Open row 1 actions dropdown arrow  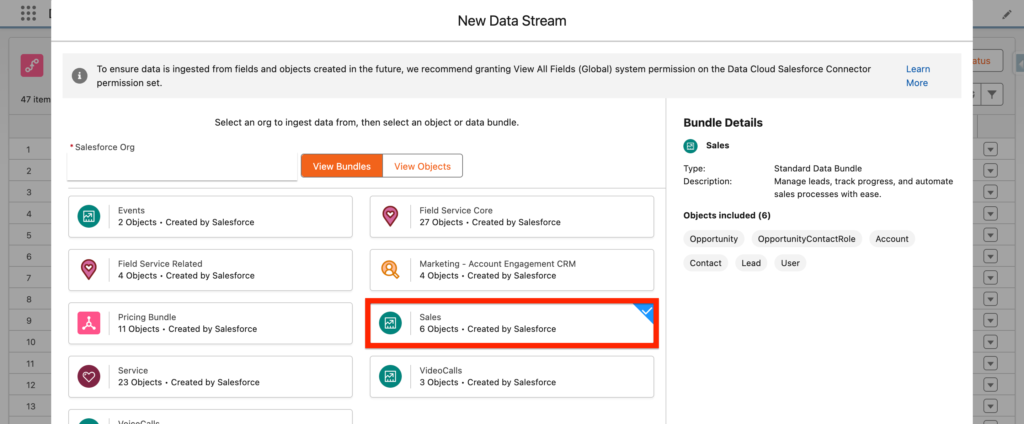point(990,149)
